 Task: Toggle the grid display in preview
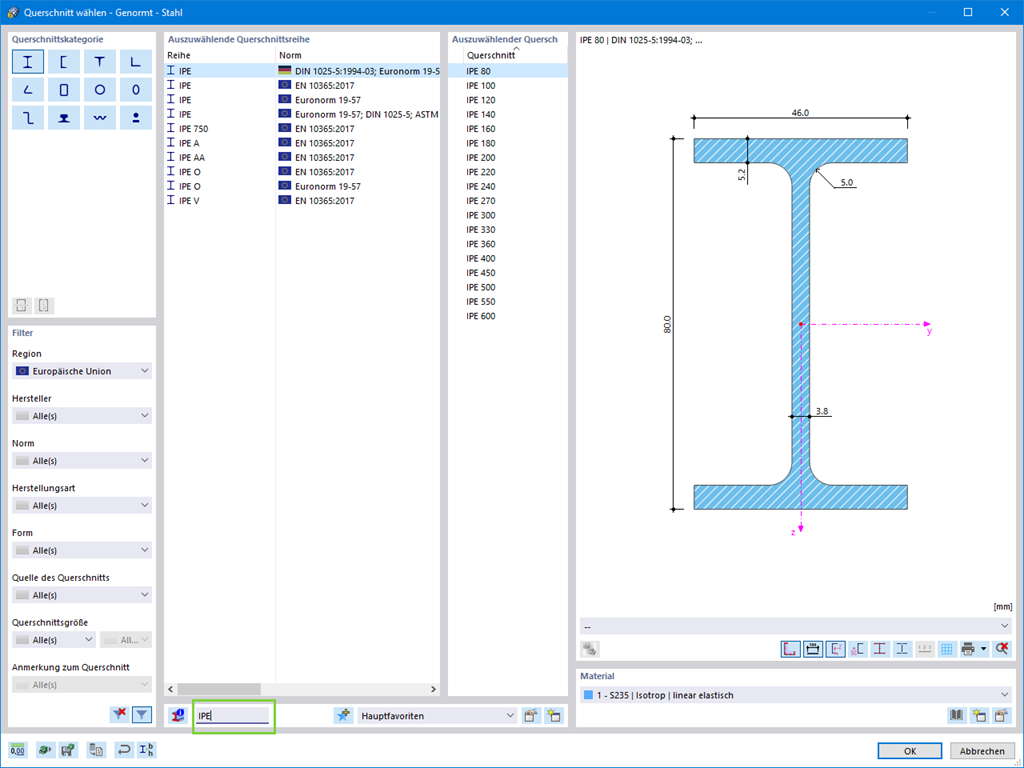point(946,649)
